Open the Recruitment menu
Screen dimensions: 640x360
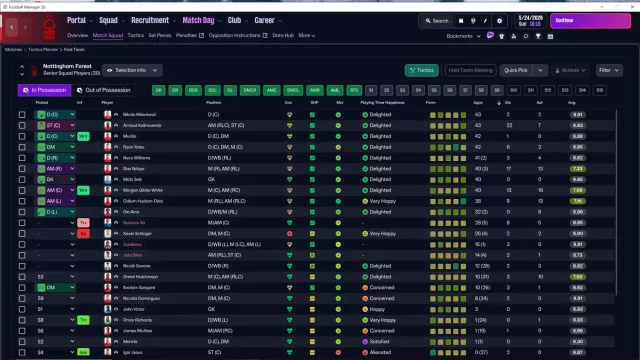point(153,20)
